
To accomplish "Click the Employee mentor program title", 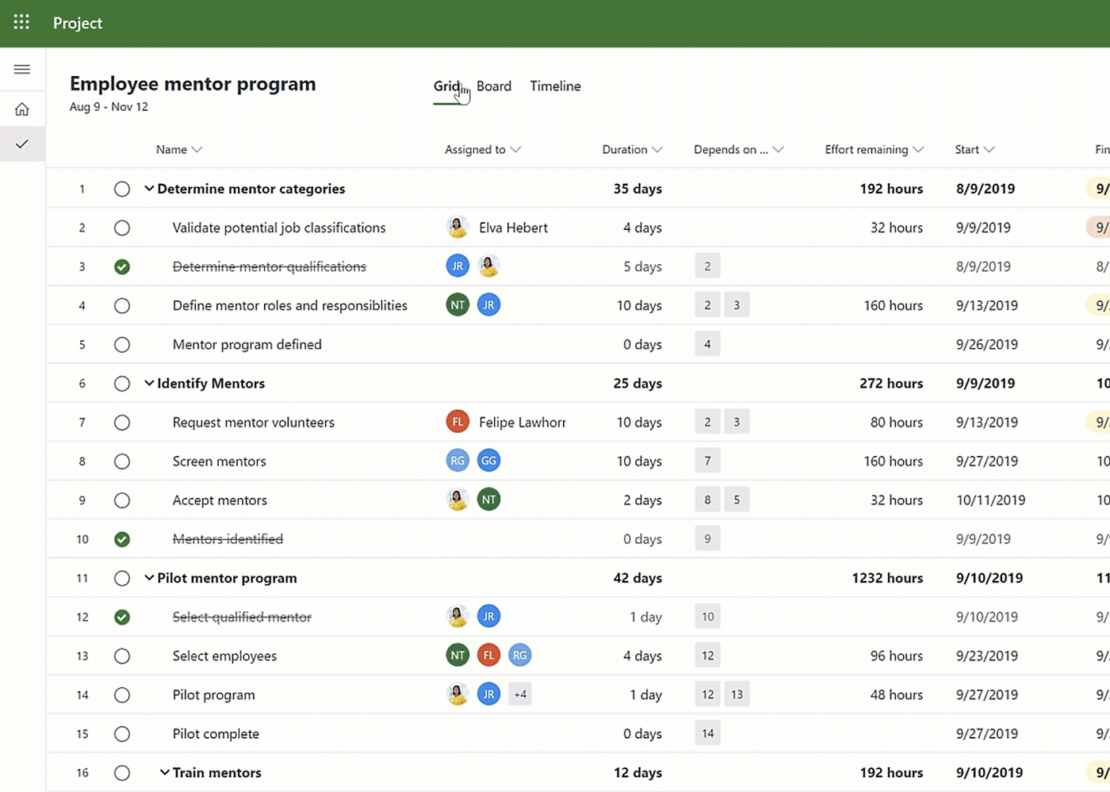I will point(192,84).
